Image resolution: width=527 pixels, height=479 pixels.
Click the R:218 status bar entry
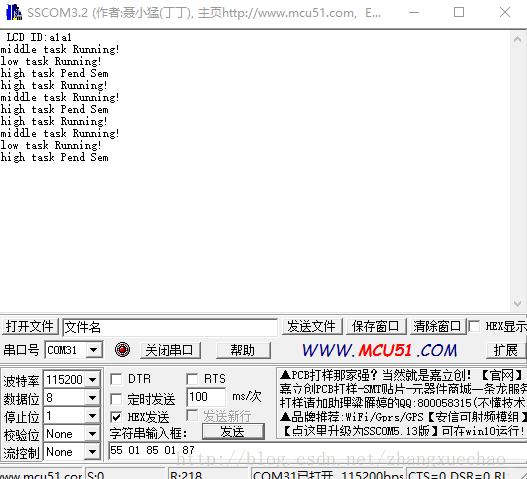(x=208, y=474)
